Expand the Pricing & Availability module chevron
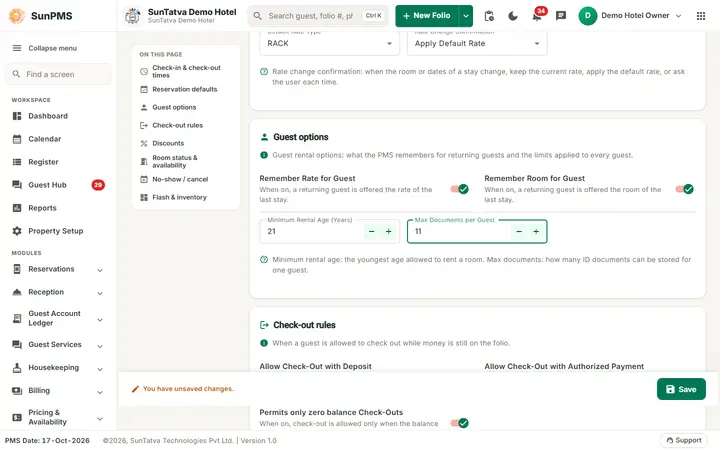The height and width of the screenshot is (450, 720). click(100, 419)
